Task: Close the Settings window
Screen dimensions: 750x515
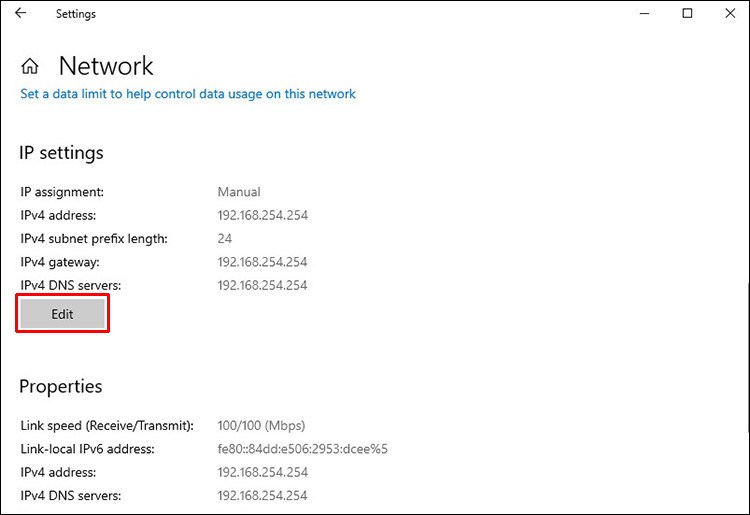Action: [732, 14]
